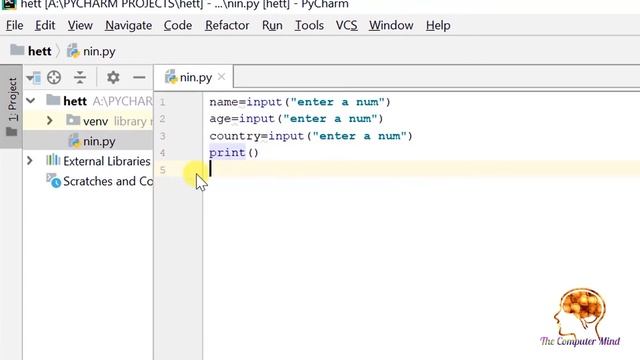Click the nin.py file icon in breadcrumb
The width and height of the screenshot is (640, 360).
73,51
